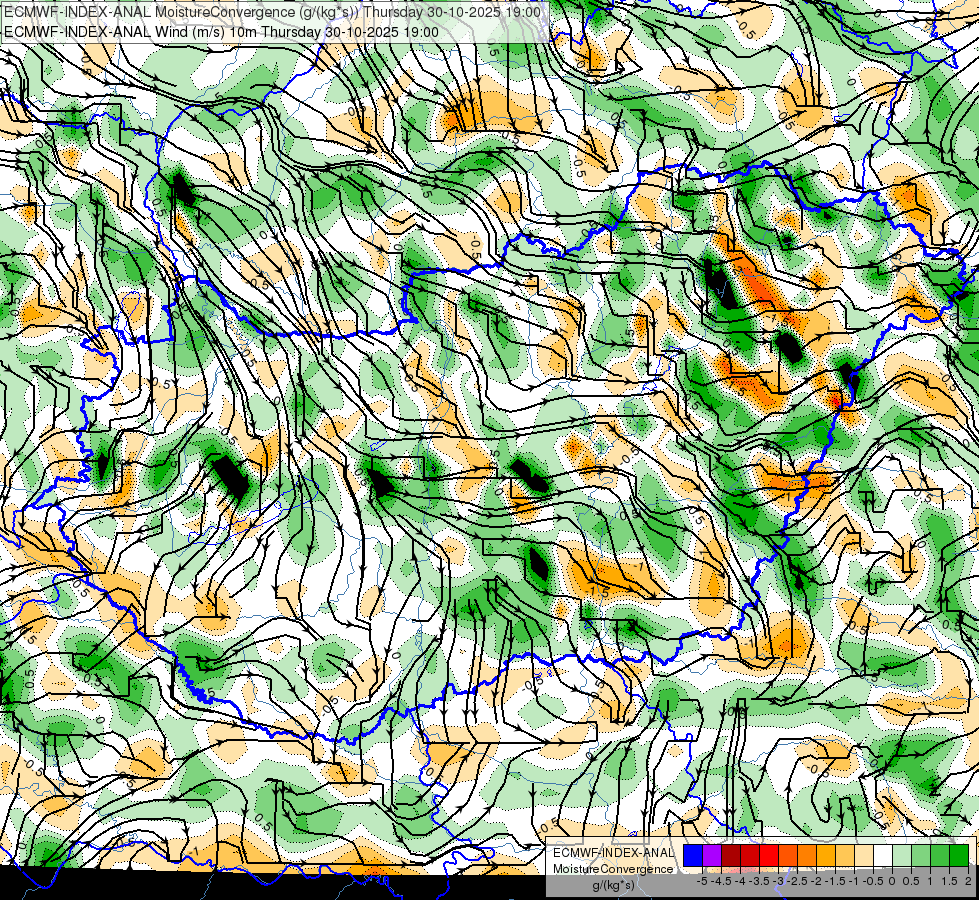Click the -2.5 tick label in the legend
This screenshot has height=900, width=979.
pos(797,881)
